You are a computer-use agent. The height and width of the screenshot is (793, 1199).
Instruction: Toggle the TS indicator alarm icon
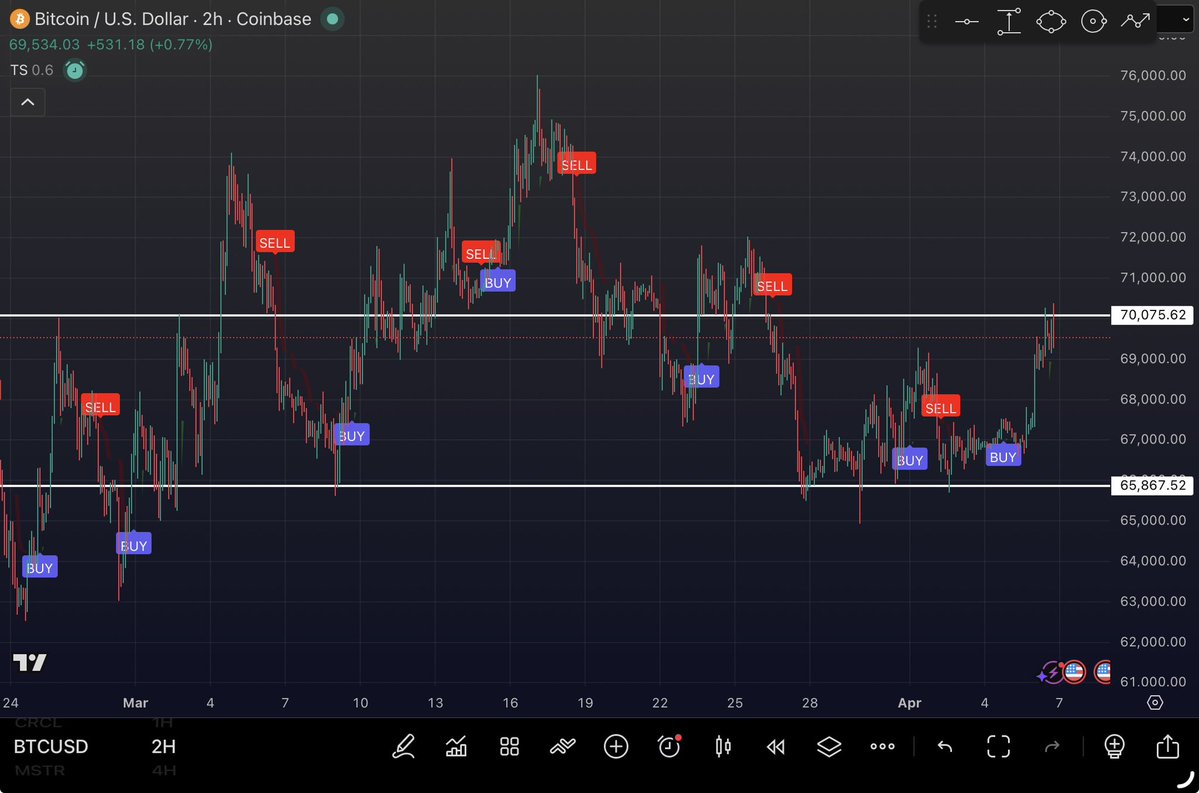(x=75, y=70)
